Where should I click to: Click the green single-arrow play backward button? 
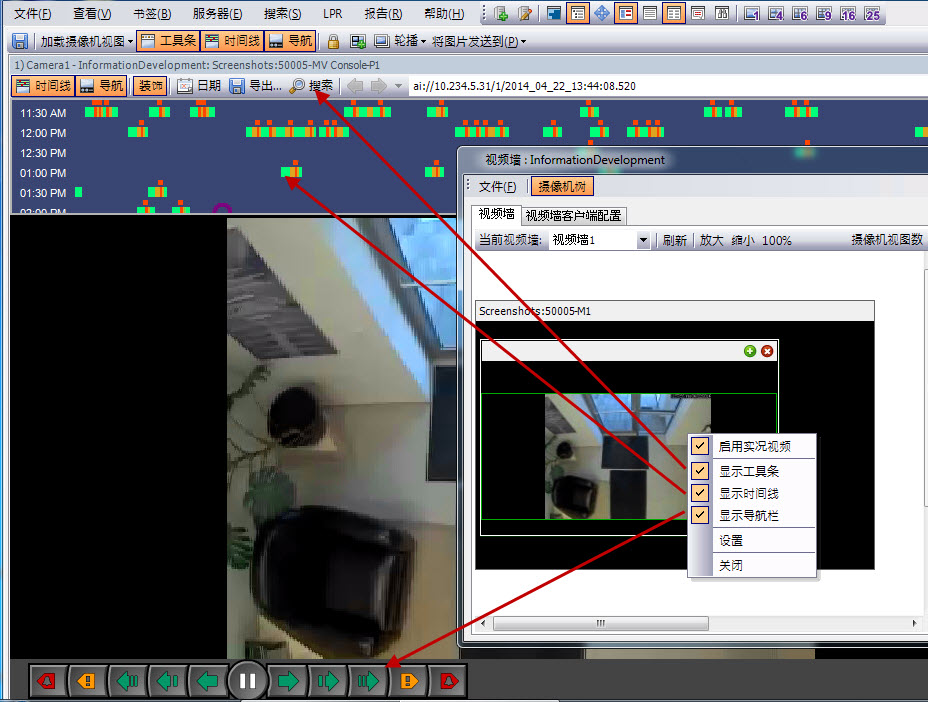[x=207, y=682]
